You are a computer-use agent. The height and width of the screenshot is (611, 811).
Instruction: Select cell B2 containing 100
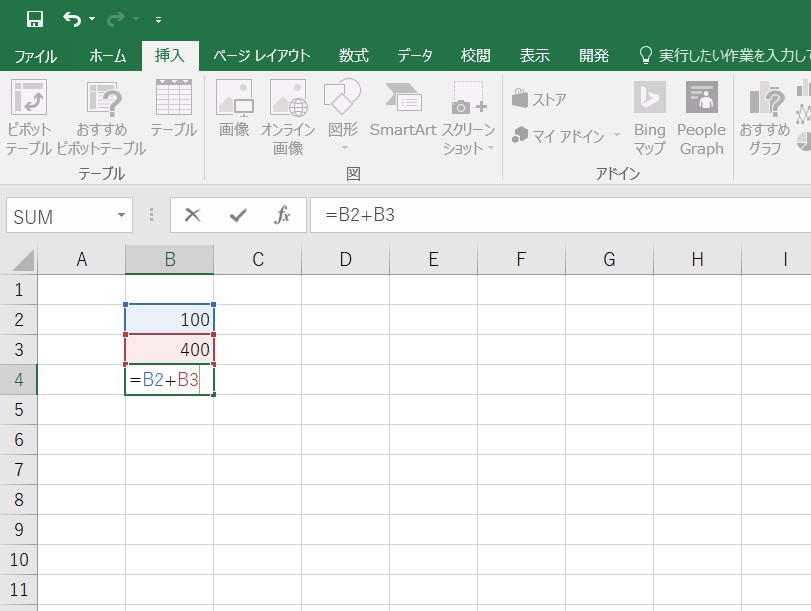coord(169,319)
